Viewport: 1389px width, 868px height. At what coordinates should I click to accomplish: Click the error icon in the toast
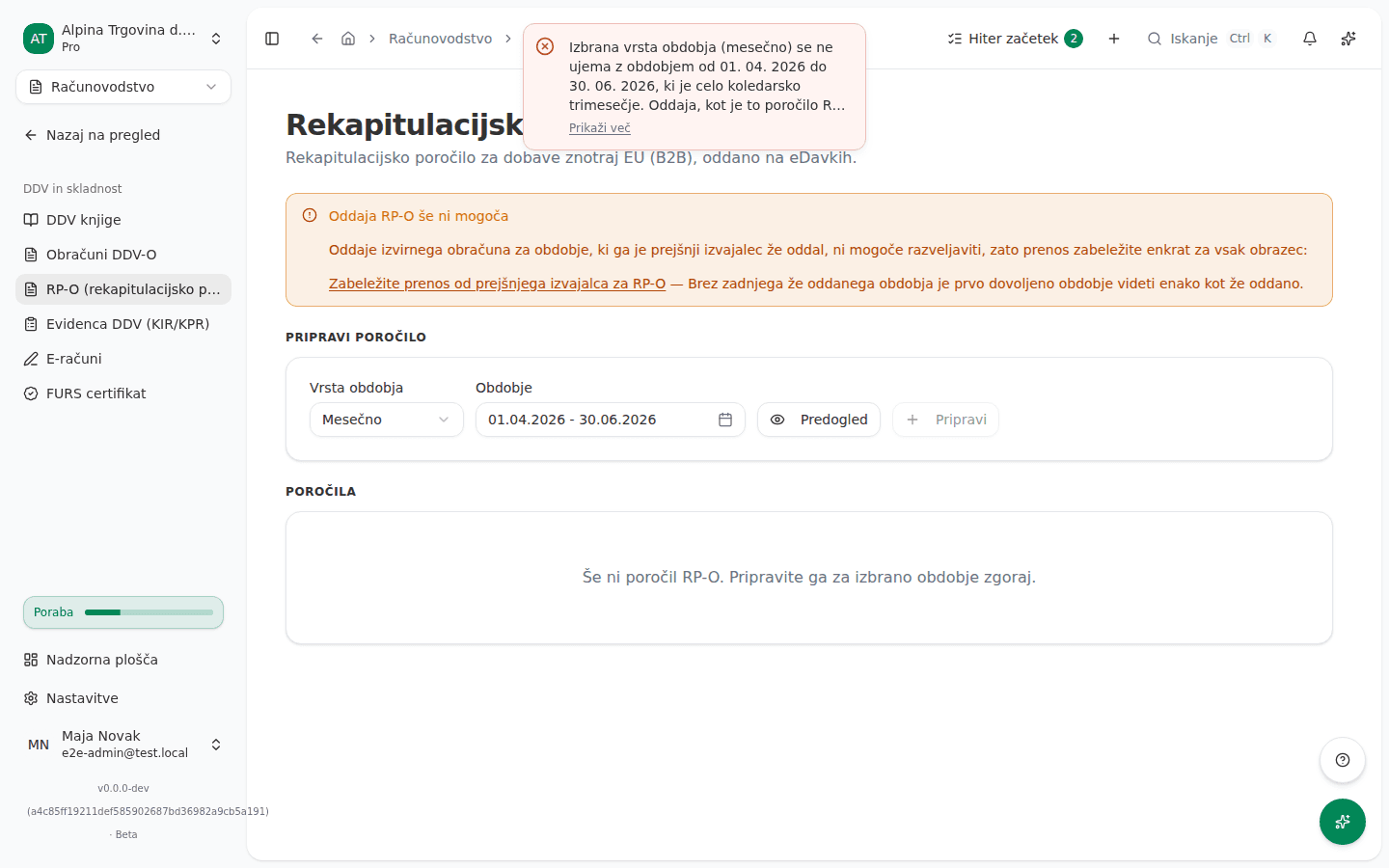pos(545,46)
